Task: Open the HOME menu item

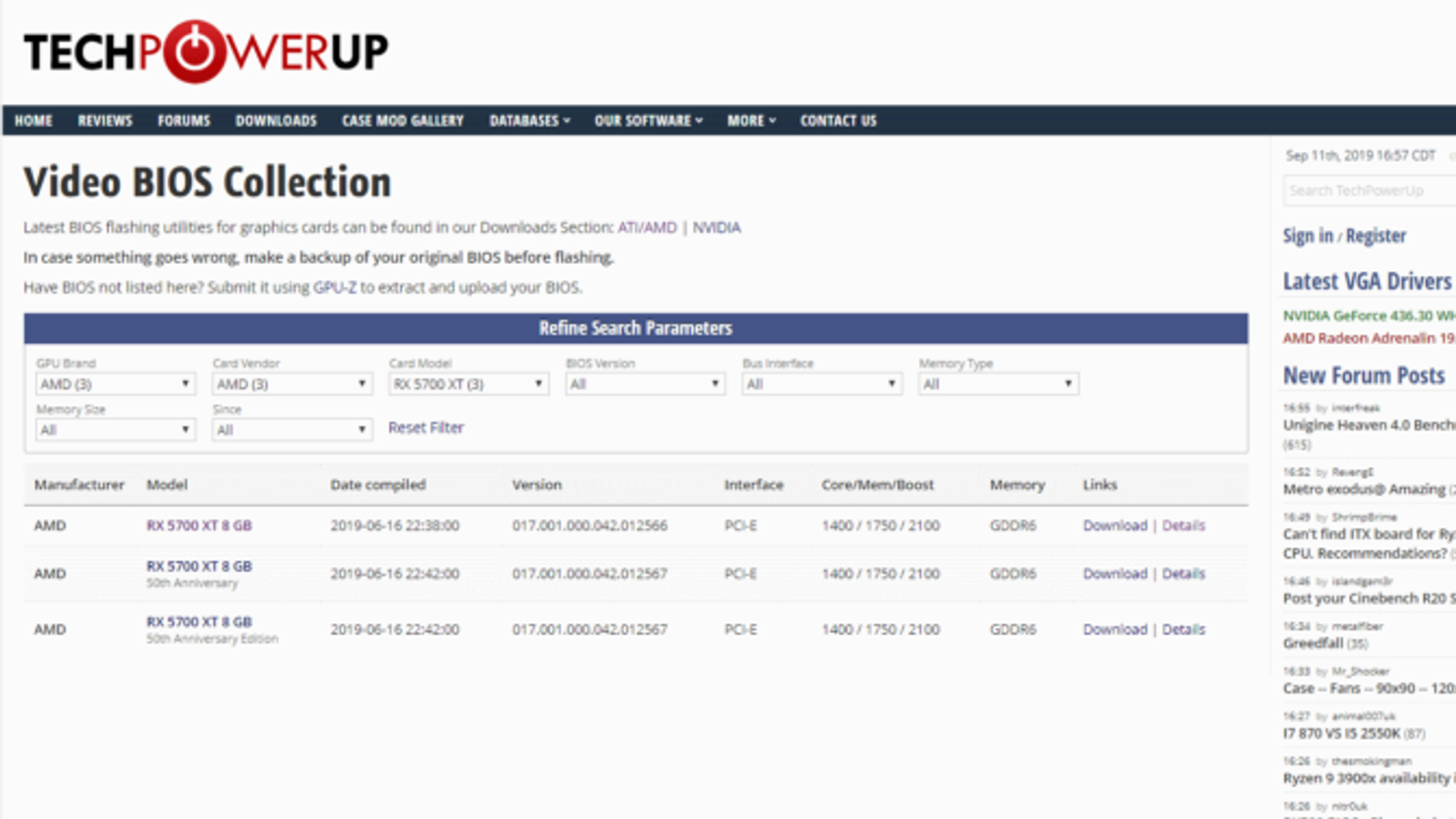Action: [x=34, y=121]
